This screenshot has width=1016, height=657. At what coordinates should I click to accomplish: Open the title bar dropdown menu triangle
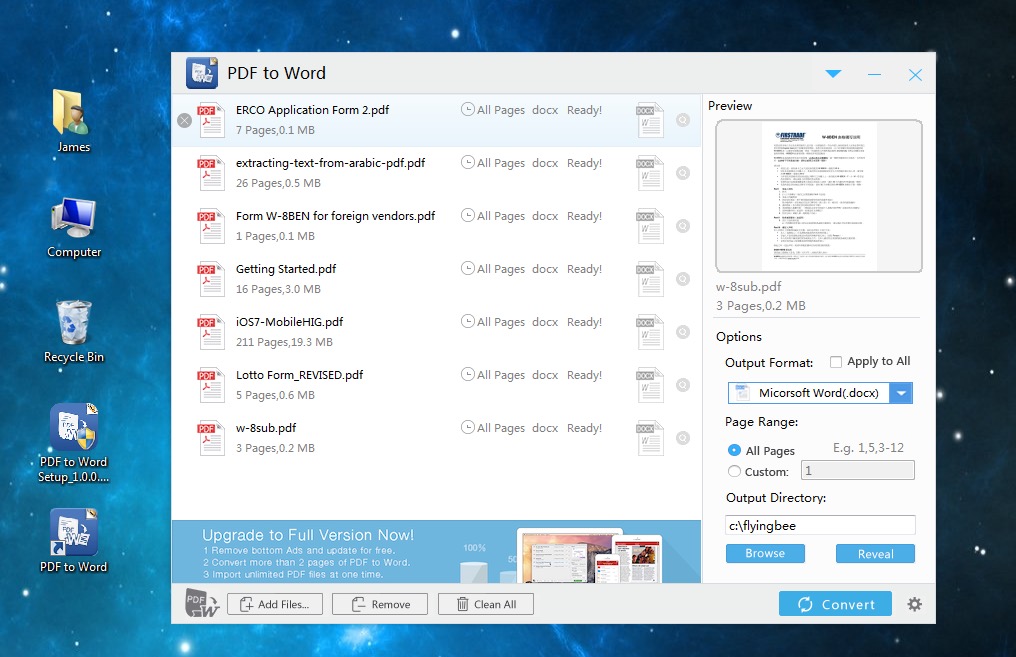(833, 74)
